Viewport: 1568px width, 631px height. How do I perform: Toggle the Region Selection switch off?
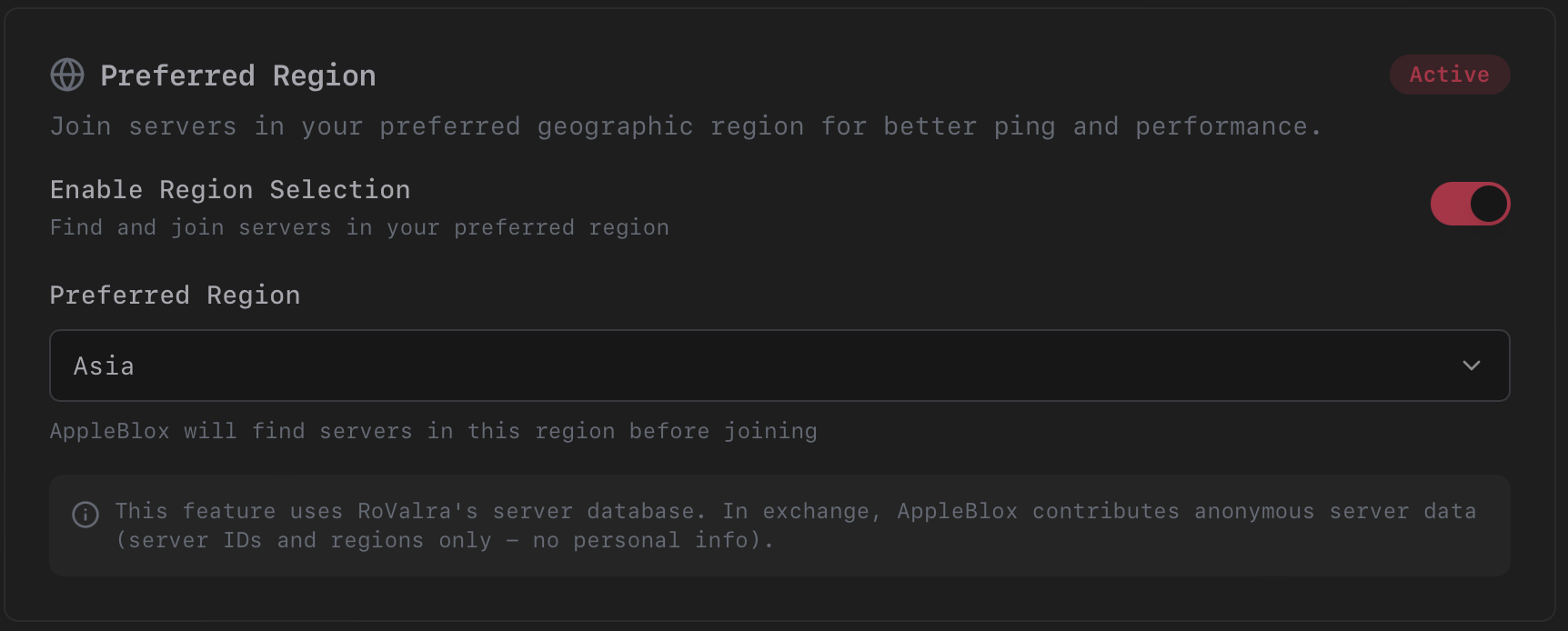click(x=1470, y=204)
